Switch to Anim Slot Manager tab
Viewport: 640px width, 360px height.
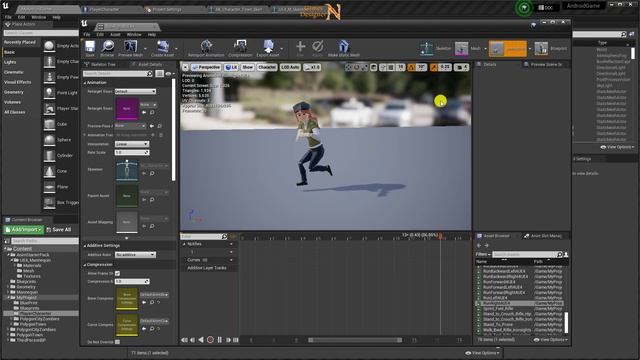point(543,236)
